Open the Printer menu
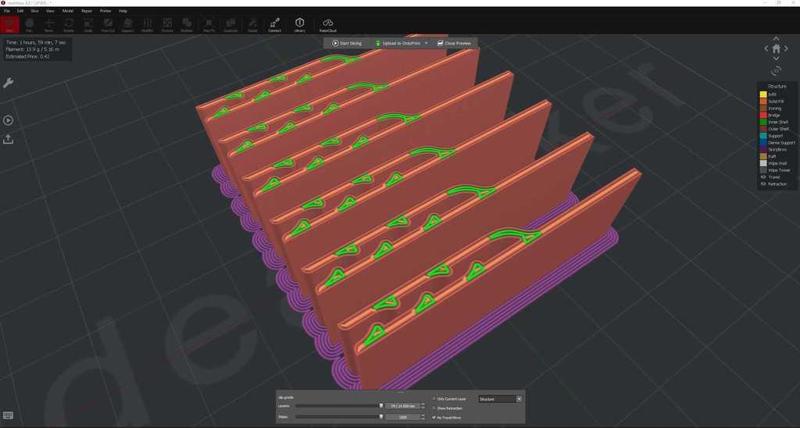Viewport: 800px width, 428px height. pos(106,11)
